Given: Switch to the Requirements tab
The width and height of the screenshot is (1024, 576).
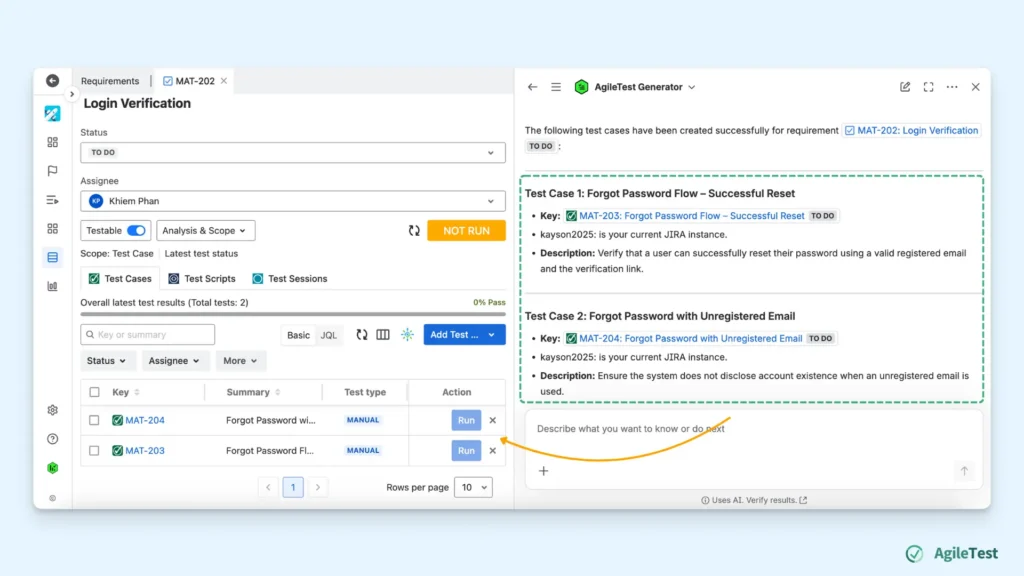Looking at the screenshot, I should tap(110, 81).
